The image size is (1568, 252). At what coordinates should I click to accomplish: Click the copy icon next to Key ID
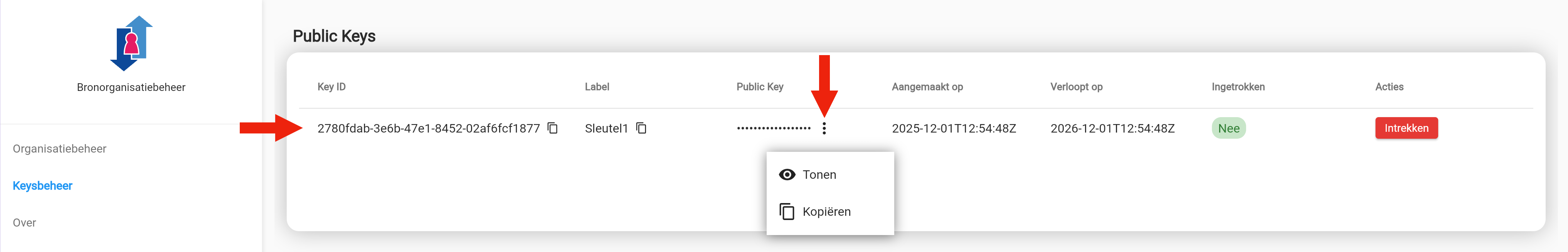coord(553,128)
